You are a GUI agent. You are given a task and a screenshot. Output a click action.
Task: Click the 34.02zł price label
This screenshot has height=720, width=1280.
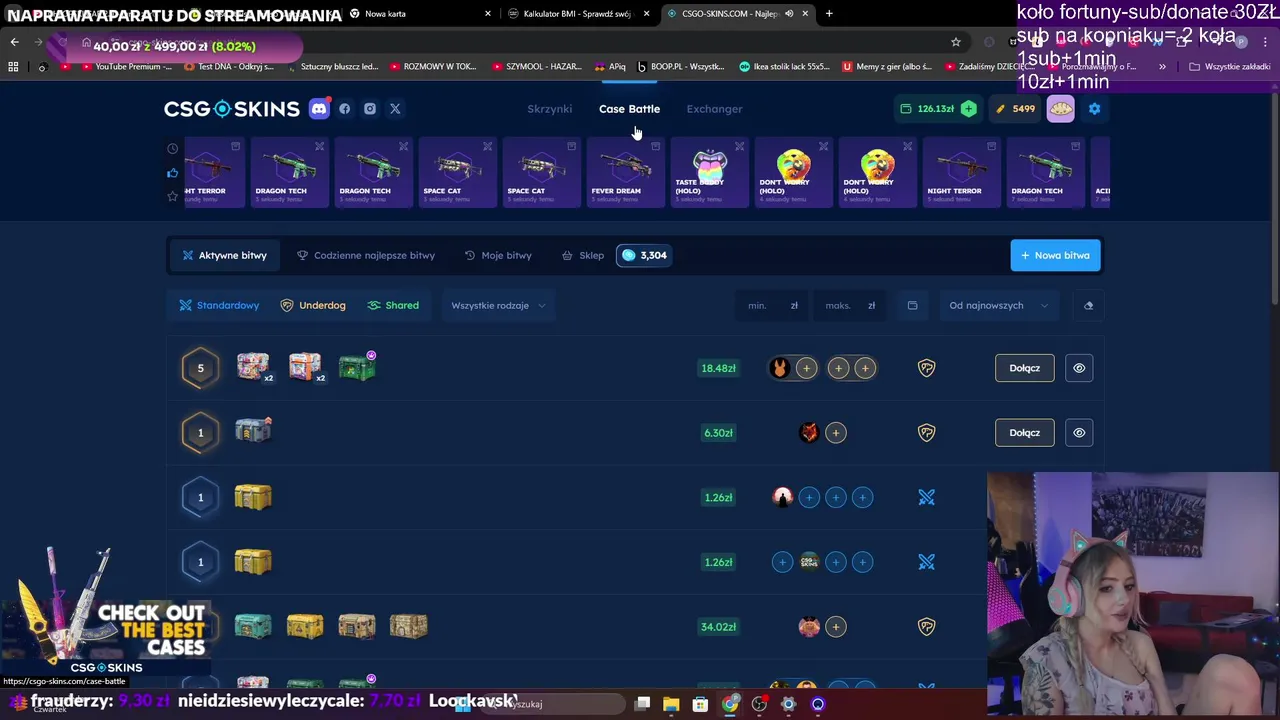[x=719, y=627]
